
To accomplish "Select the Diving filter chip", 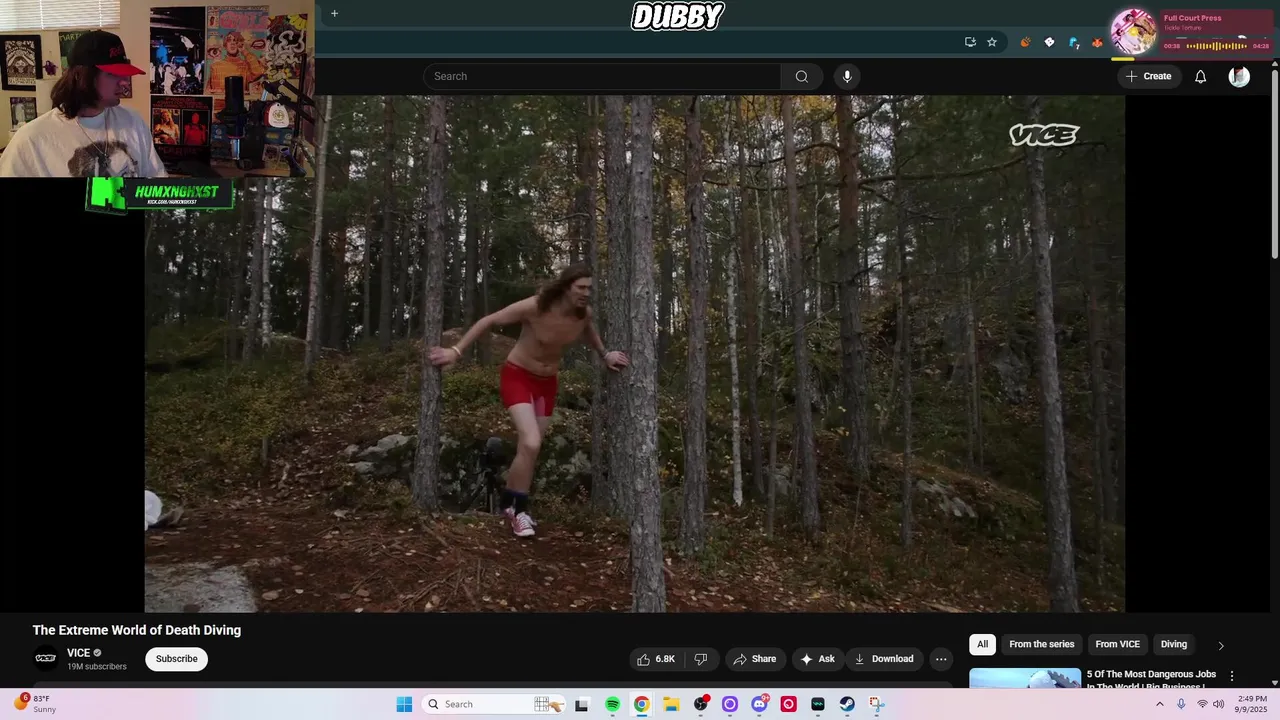I will pos(1174,644).
